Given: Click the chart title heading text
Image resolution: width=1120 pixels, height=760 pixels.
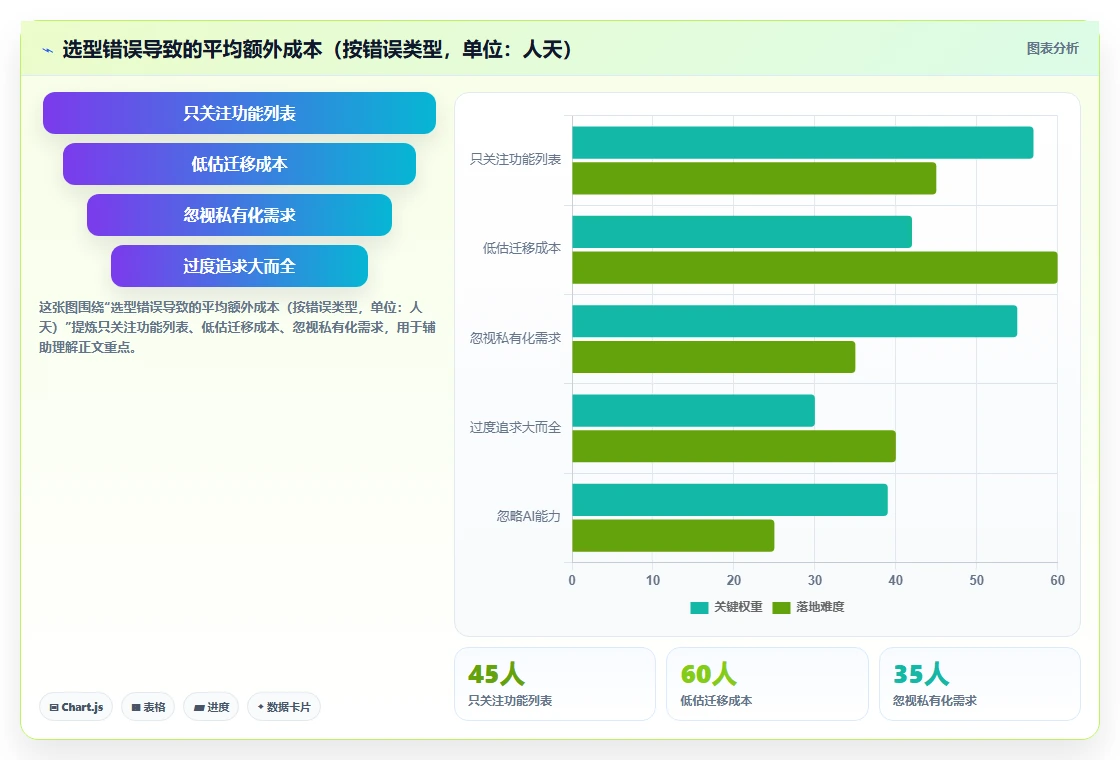Looking at the screenshot, I should click(x=316, y=49).
